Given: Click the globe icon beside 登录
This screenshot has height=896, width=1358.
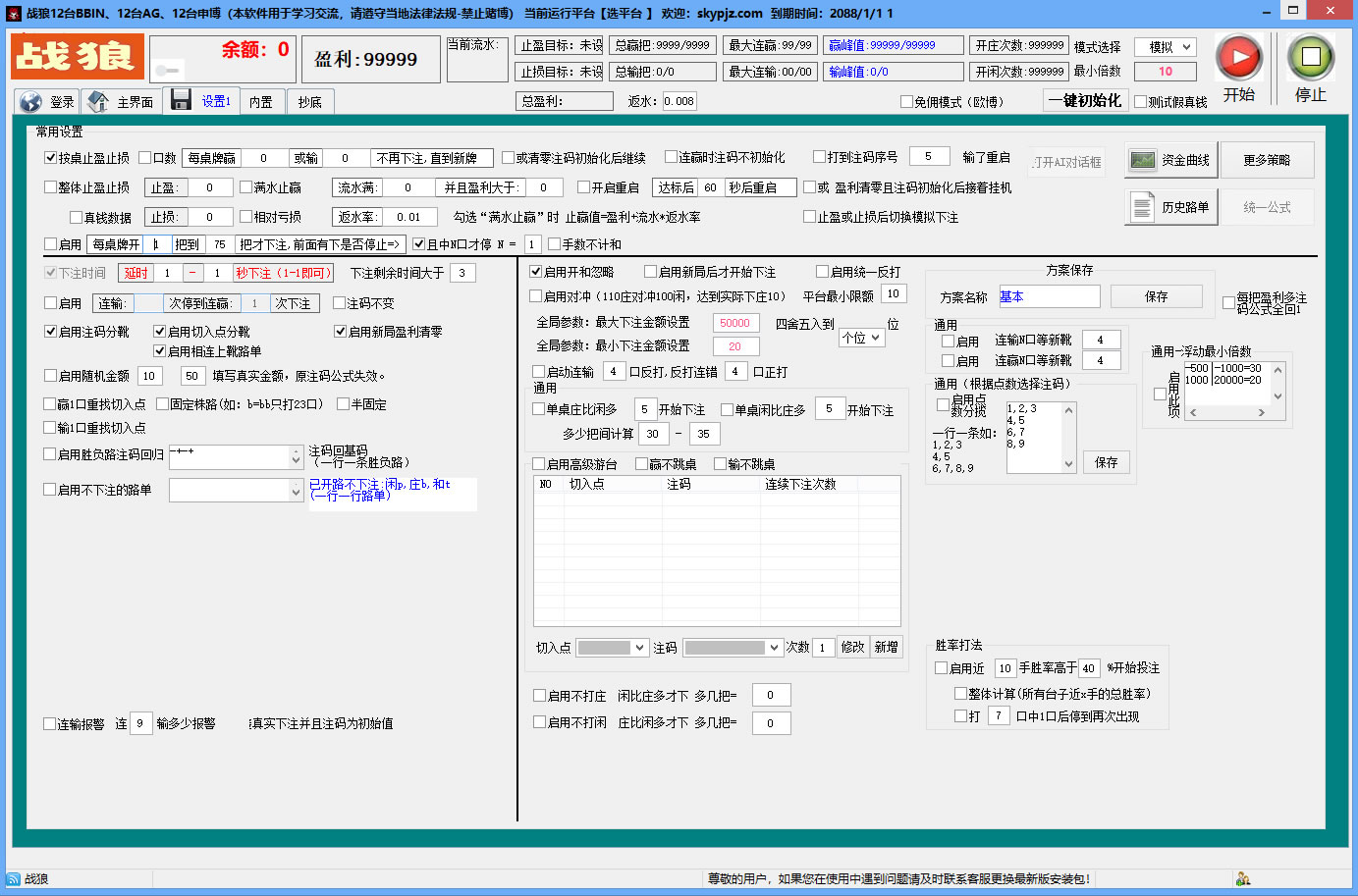Looking at the screenshot, I should click(29, 100).
